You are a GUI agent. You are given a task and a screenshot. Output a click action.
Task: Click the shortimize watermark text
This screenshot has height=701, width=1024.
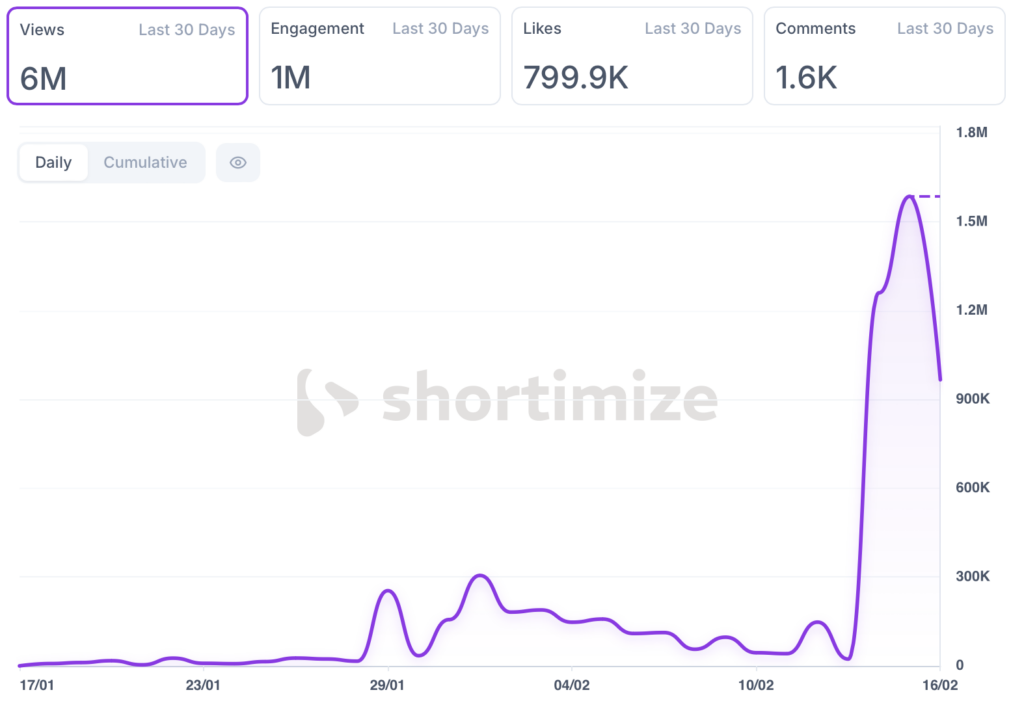549,400
